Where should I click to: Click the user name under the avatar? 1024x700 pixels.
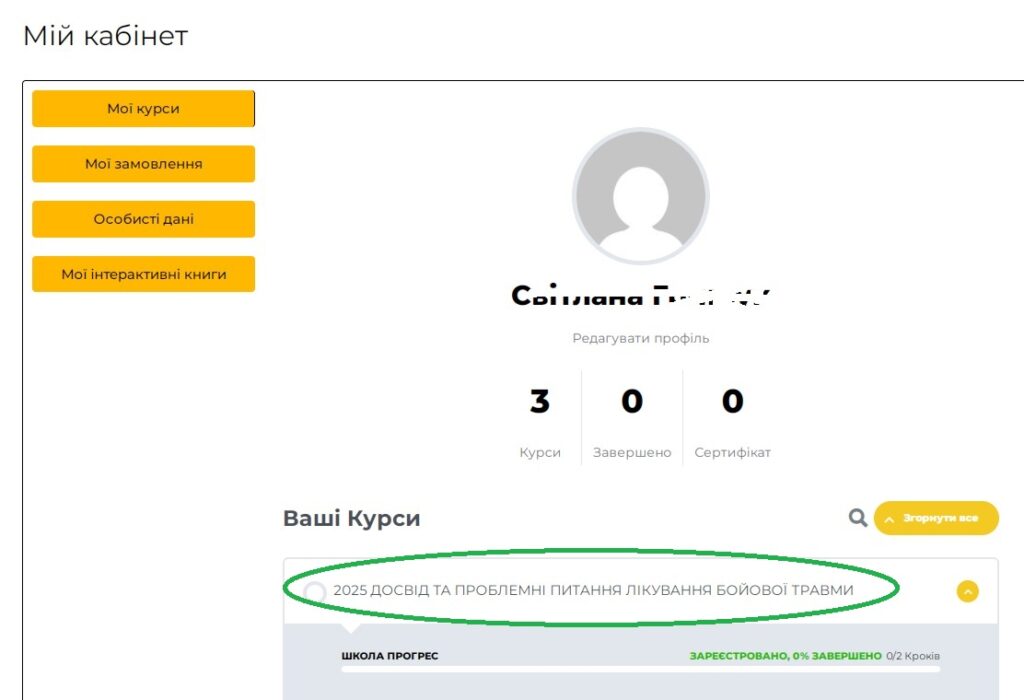pyautogui.click(x=640, y=296)
